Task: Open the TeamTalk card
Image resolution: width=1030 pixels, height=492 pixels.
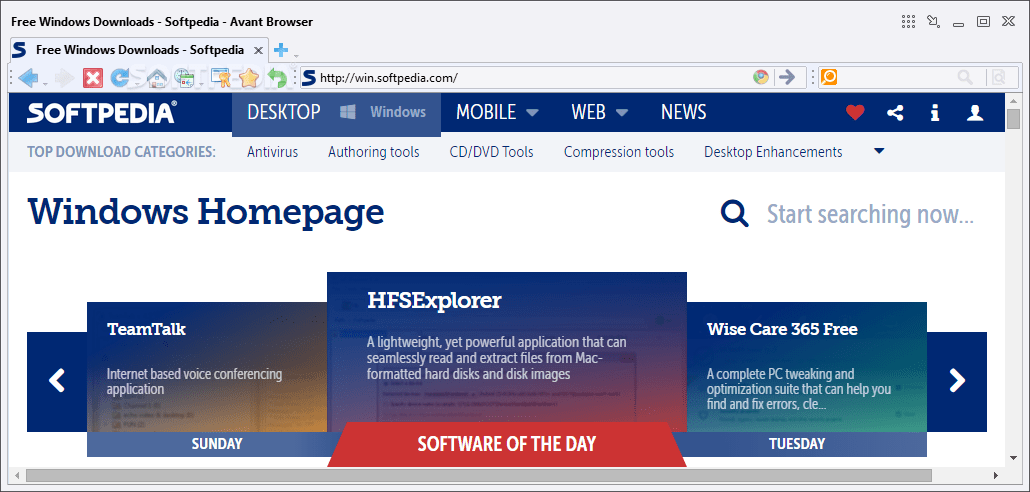Action: [207, 367]
